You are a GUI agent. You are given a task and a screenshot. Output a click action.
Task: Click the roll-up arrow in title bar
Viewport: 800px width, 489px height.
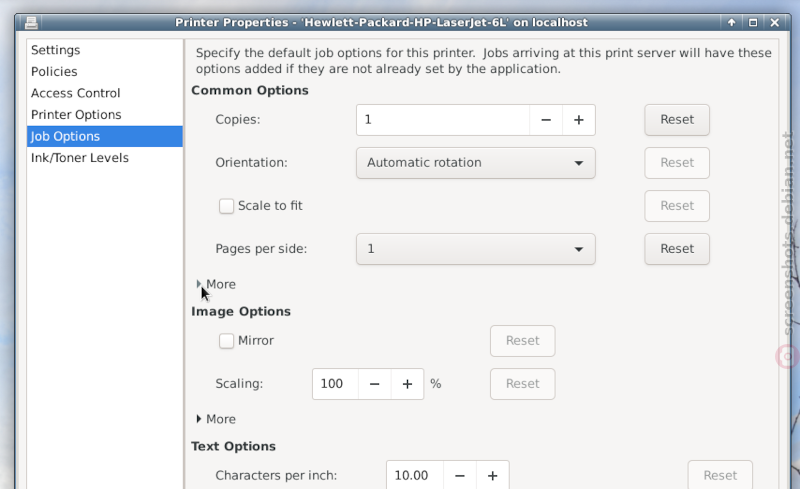[732, 22]
